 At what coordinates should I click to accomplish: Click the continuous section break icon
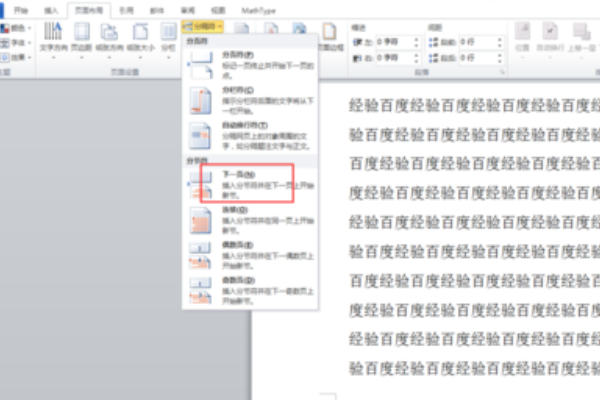pos(201,220)
